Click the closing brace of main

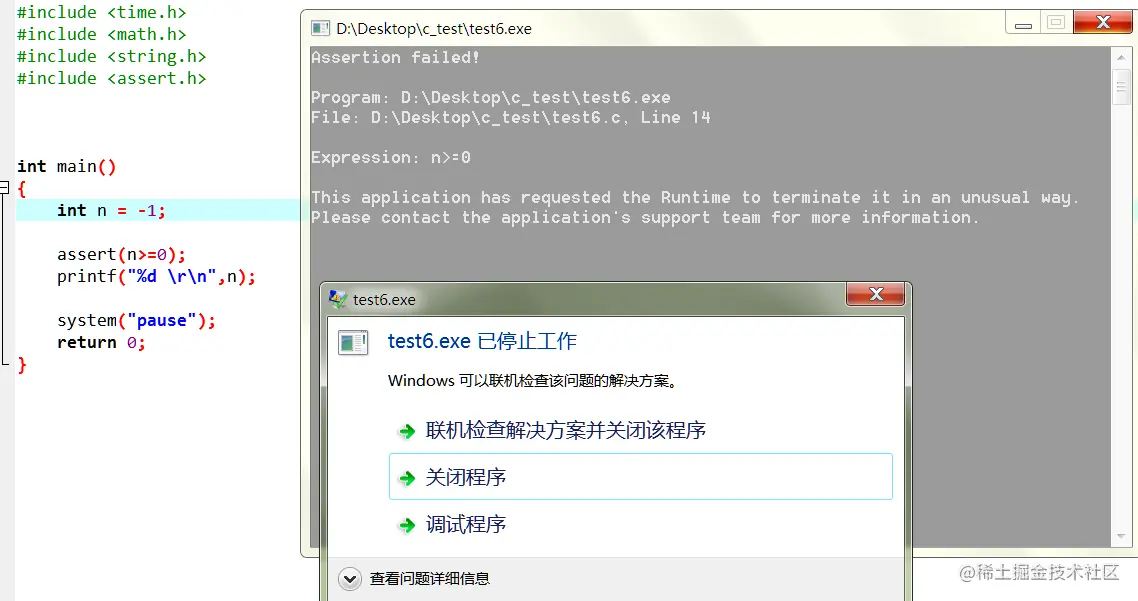pos(22,364)
